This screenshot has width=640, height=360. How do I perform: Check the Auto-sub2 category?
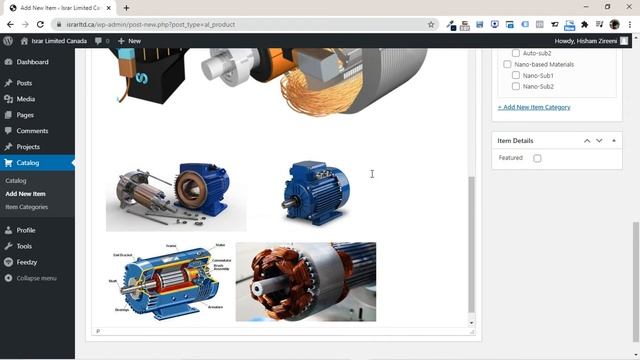[x=516, y=53]
